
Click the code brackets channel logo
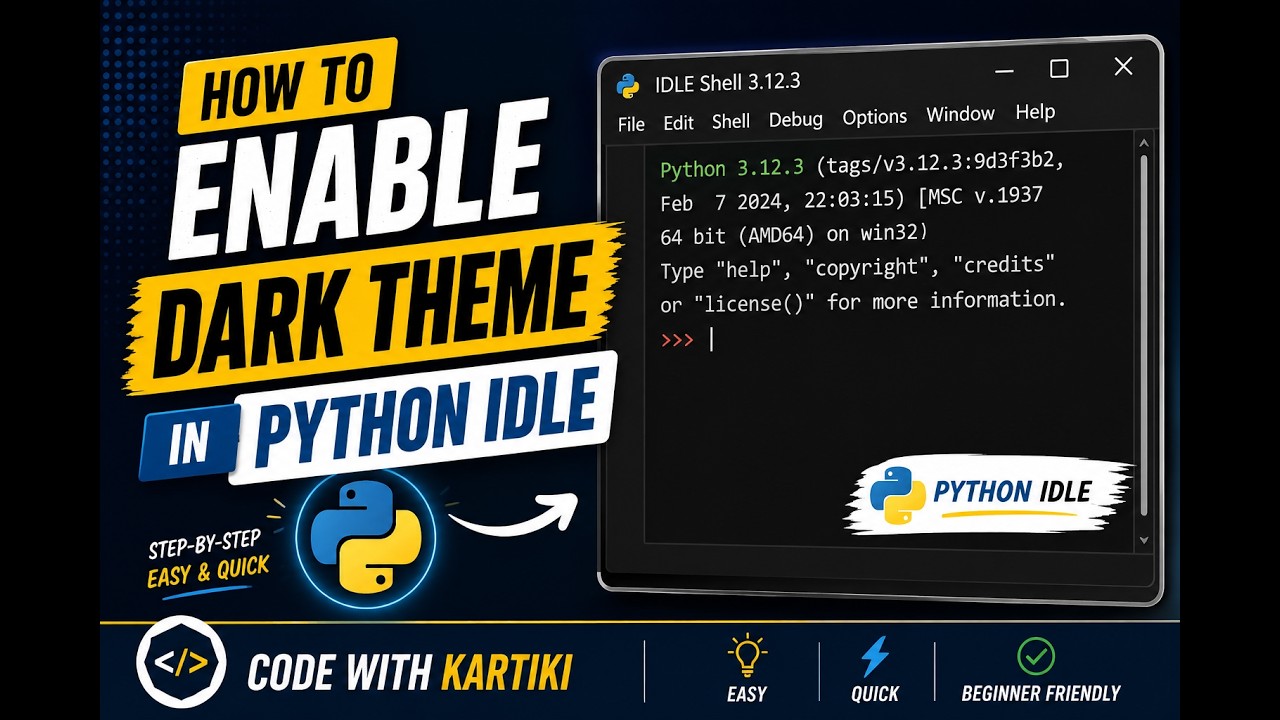(181, 663)
